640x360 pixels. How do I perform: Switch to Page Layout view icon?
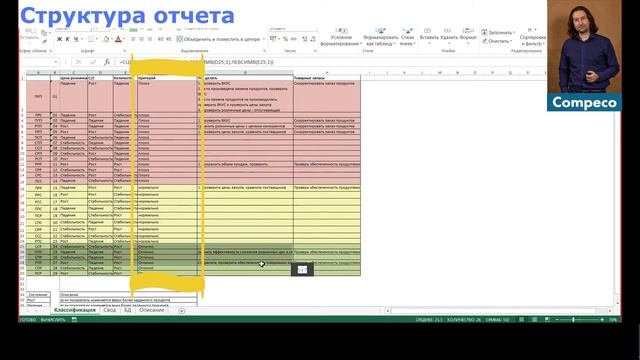tap(534, 320)
